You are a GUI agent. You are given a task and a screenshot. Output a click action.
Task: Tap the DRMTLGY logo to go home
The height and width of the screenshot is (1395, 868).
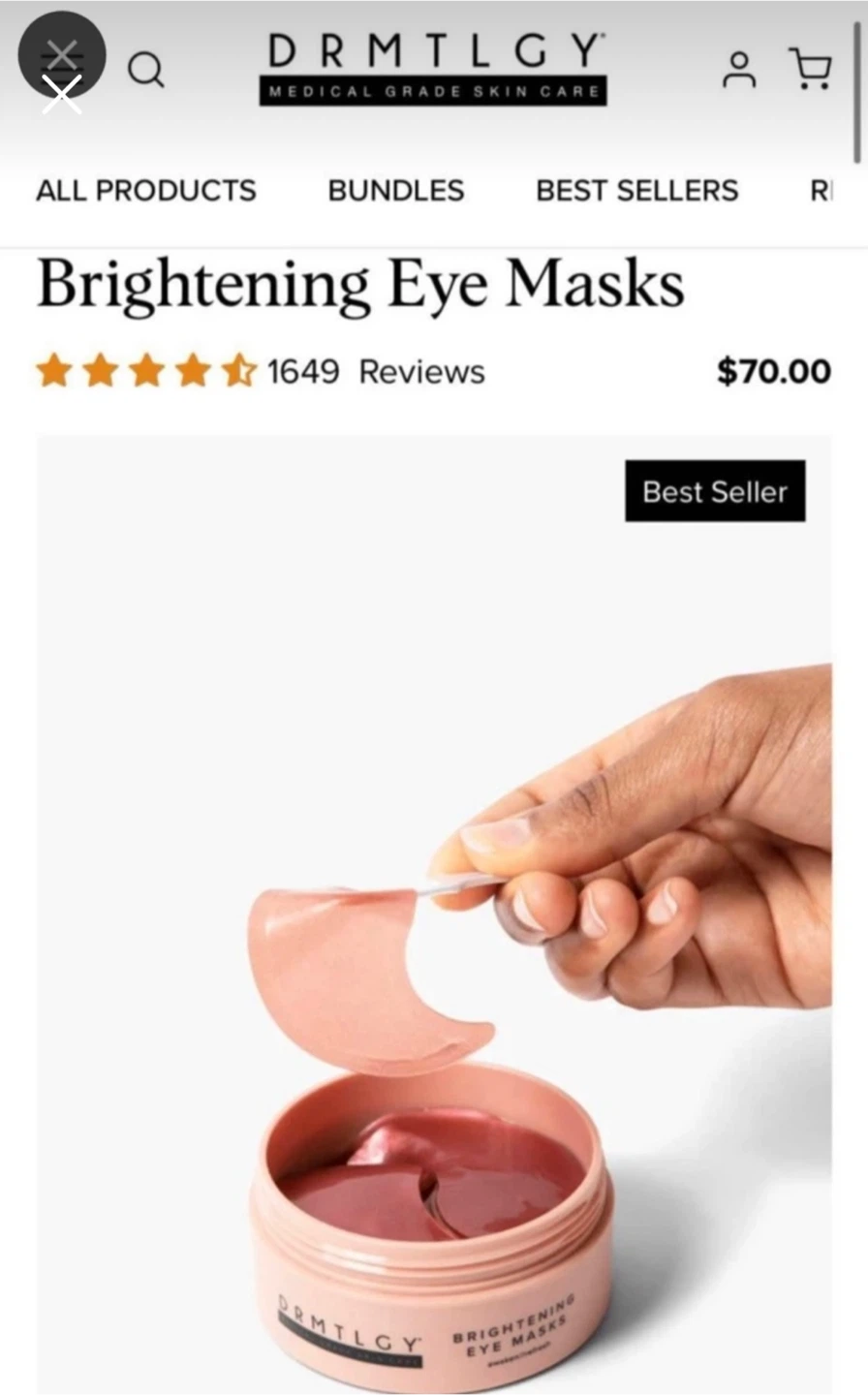click(433, 68)
